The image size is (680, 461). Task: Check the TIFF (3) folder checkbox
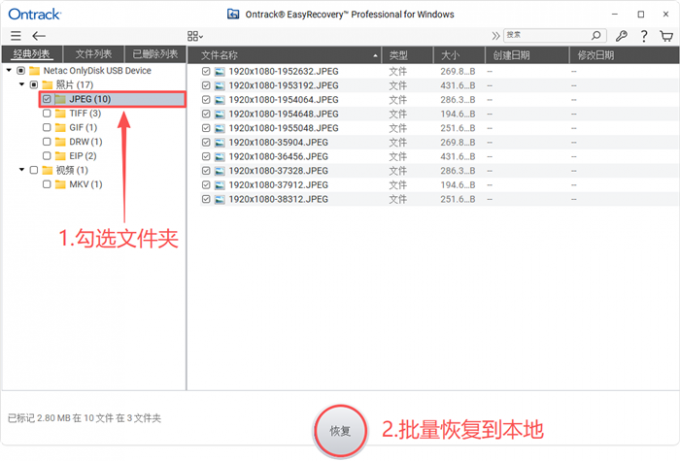tap(47, 113)
